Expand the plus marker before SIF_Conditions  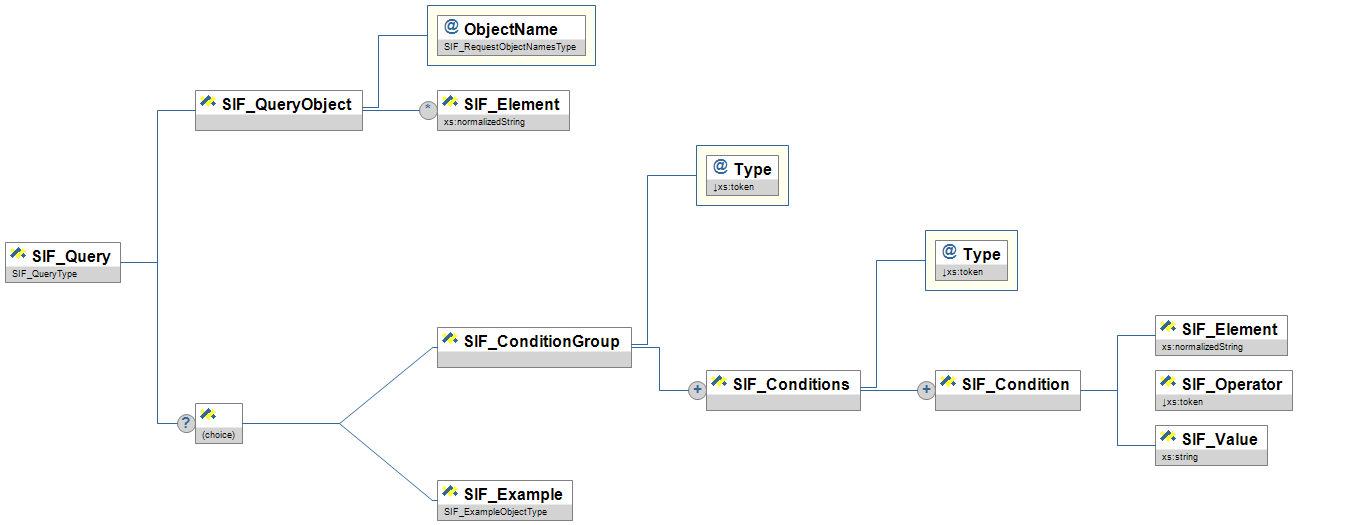point(697,391)
